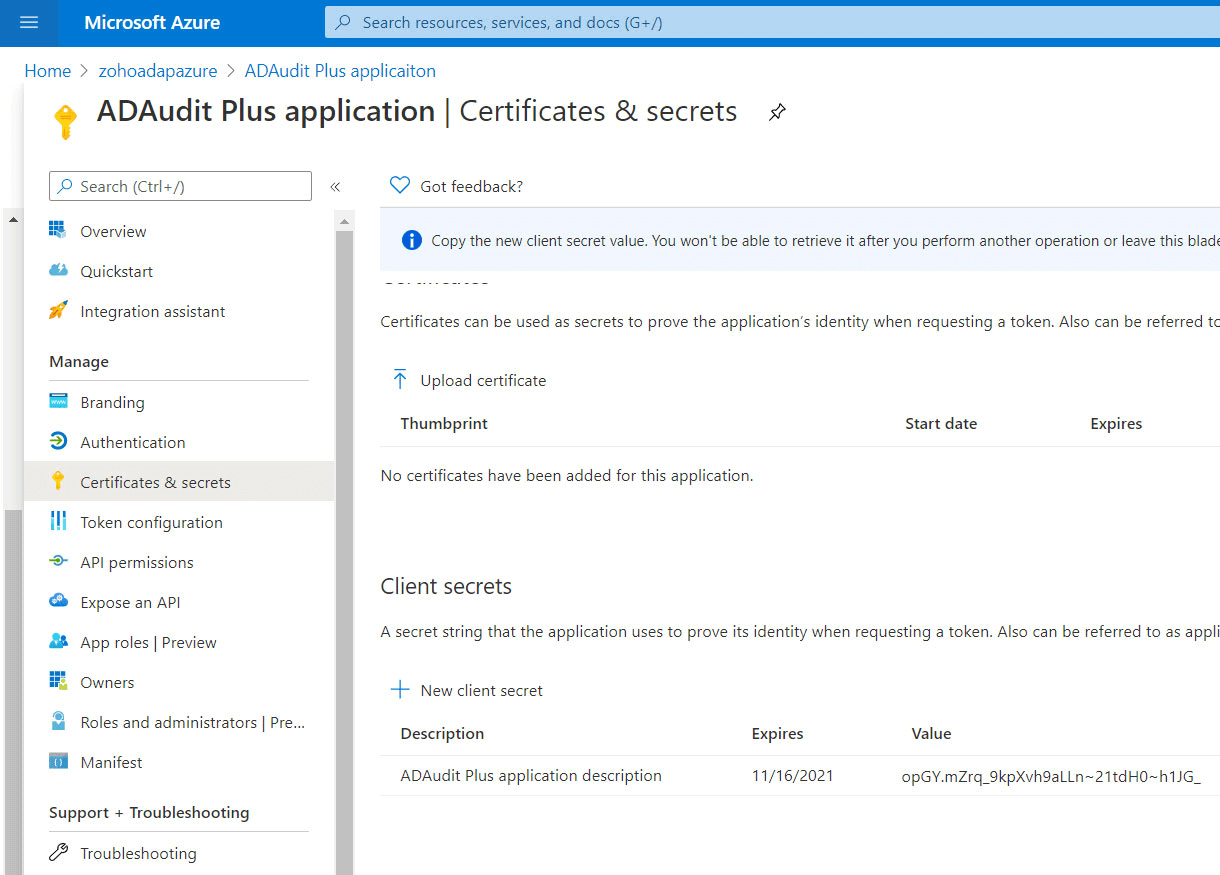Navigate to zohoadapazure breadcrumb
1220x875 pixels.
158,71
